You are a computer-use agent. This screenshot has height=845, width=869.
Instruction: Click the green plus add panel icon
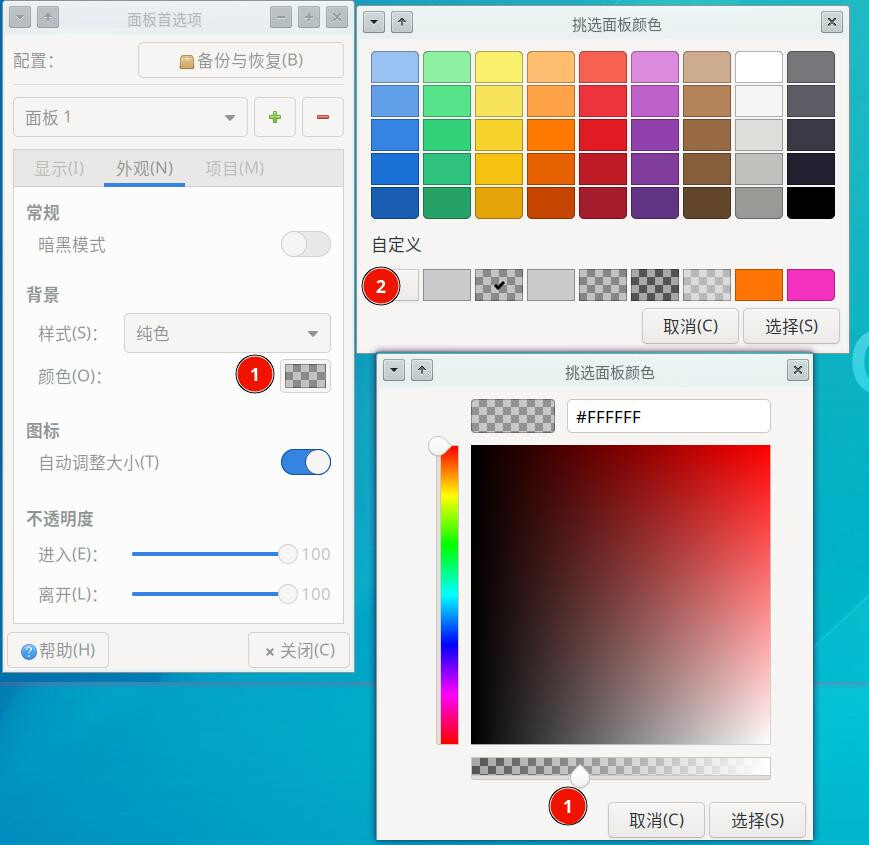(275, 117)
